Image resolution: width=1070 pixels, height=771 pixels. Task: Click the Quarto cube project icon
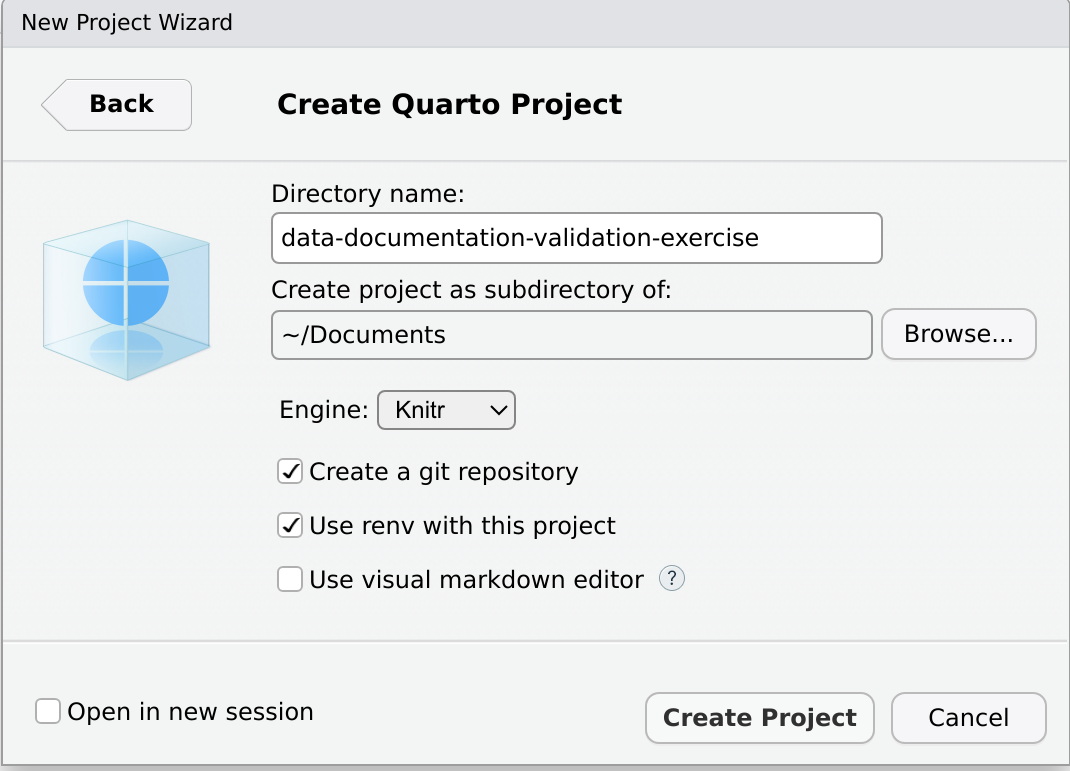coord(126,300)
